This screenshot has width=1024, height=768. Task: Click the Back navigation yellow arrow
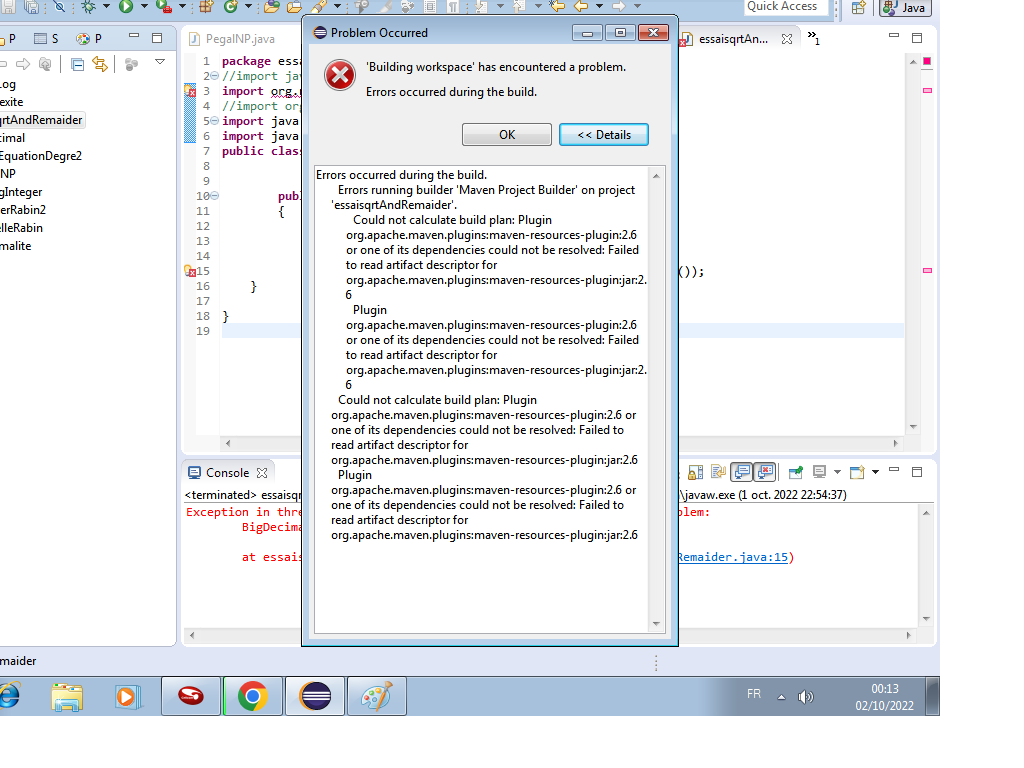click(x=581, y=7)
